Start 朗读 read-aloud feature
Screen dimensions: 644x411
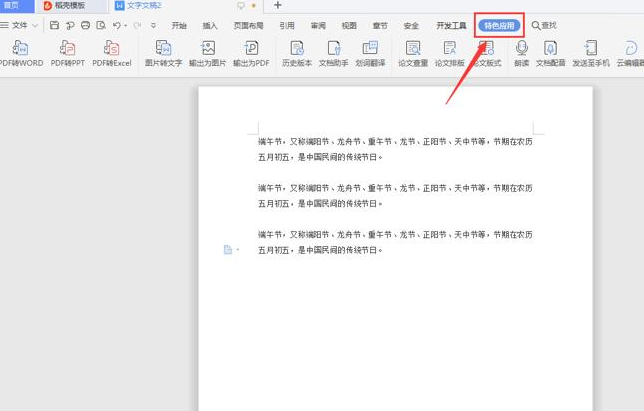(x=522, y=54)
